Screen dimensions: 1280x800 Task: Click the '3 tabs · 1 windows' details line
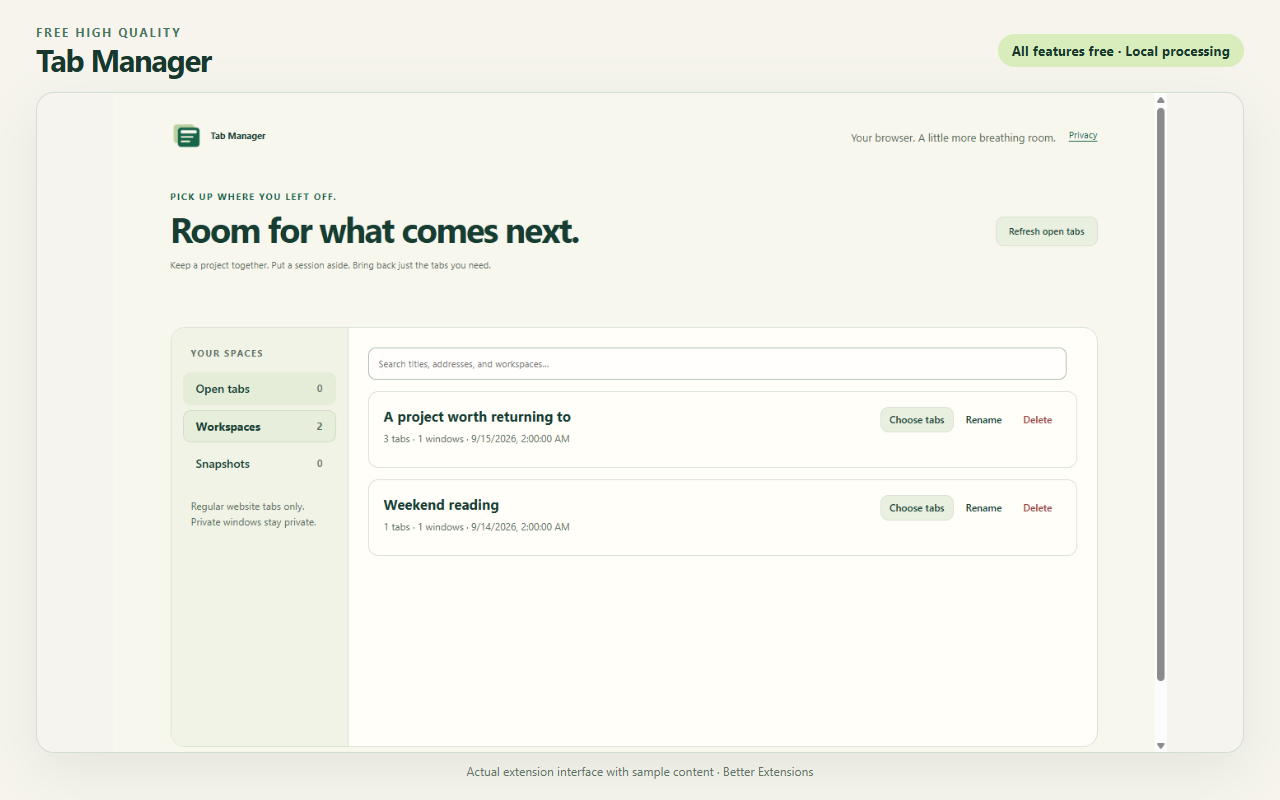point(477,439)
